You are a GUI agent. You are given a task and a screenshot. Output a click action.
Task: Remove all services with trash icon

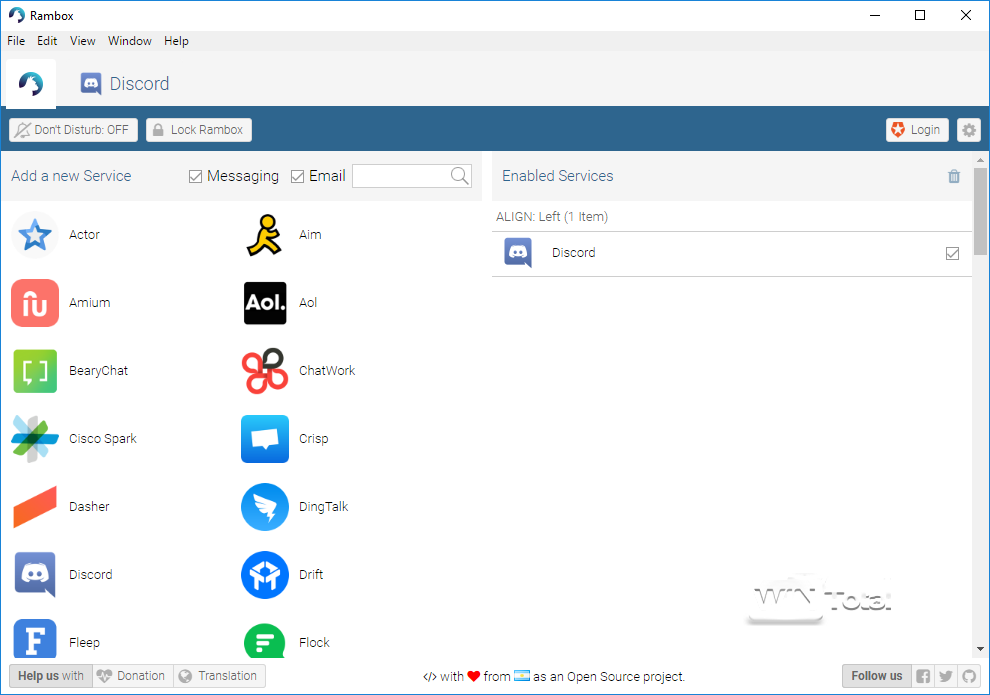(954, 176)
